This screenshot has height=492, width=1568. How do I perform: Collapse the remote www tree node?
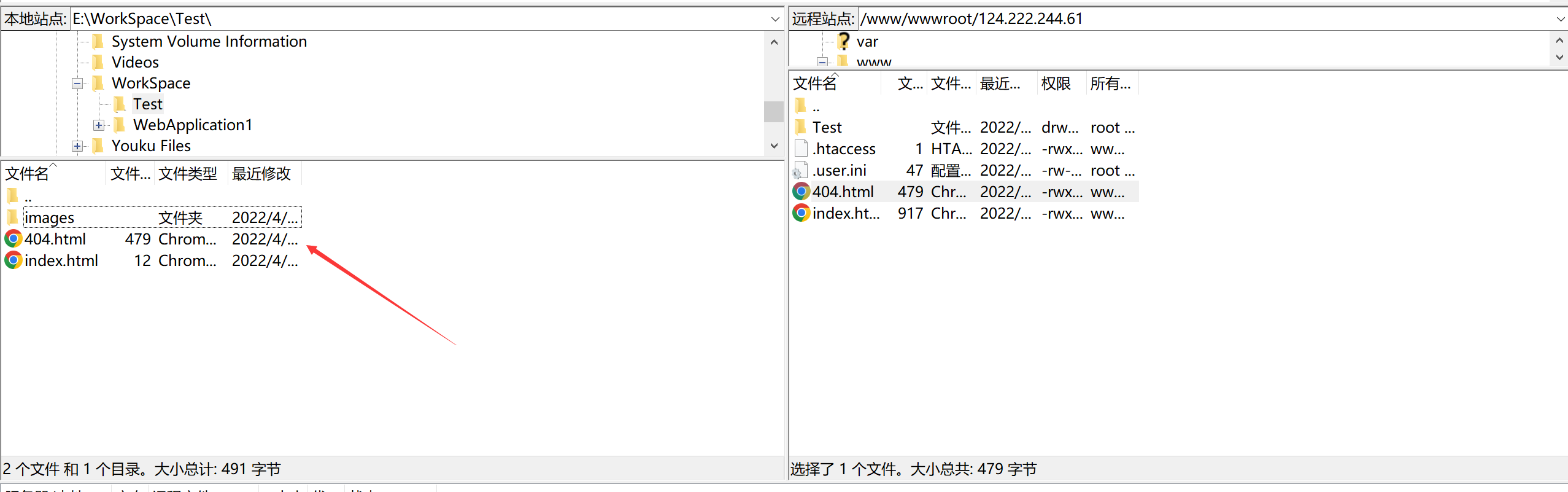pyautogui.click(x=822, y=61)
